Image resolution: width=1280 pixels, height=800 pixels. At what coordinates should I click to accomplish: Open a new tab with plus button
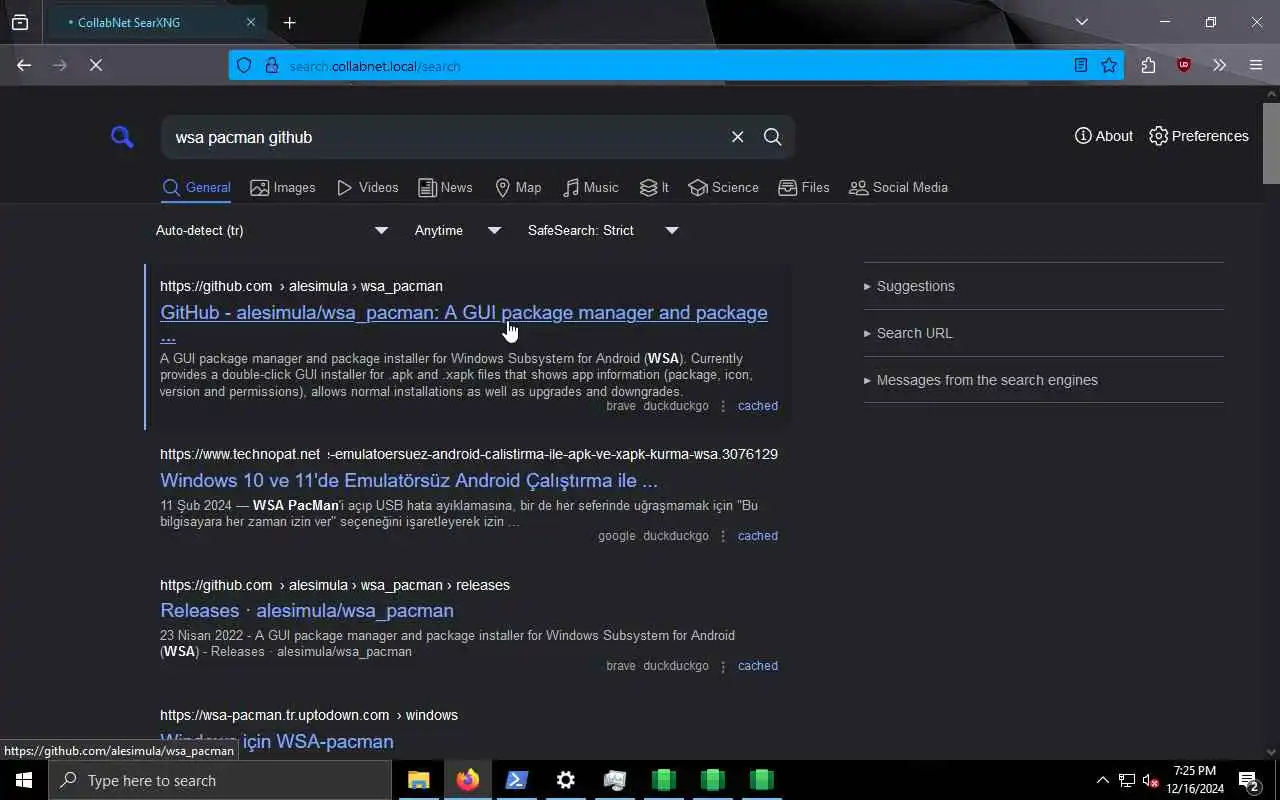tap(289, 22)
